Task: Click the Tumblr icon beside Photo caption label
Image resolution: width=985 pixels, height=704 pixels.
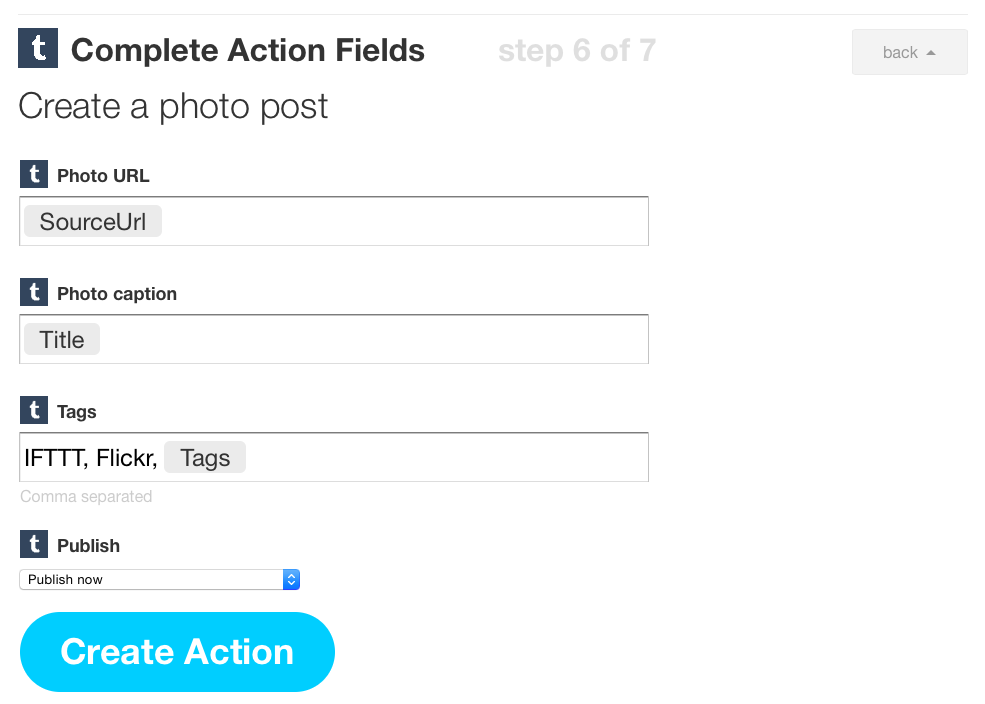Action: click(x=34, y=293)
